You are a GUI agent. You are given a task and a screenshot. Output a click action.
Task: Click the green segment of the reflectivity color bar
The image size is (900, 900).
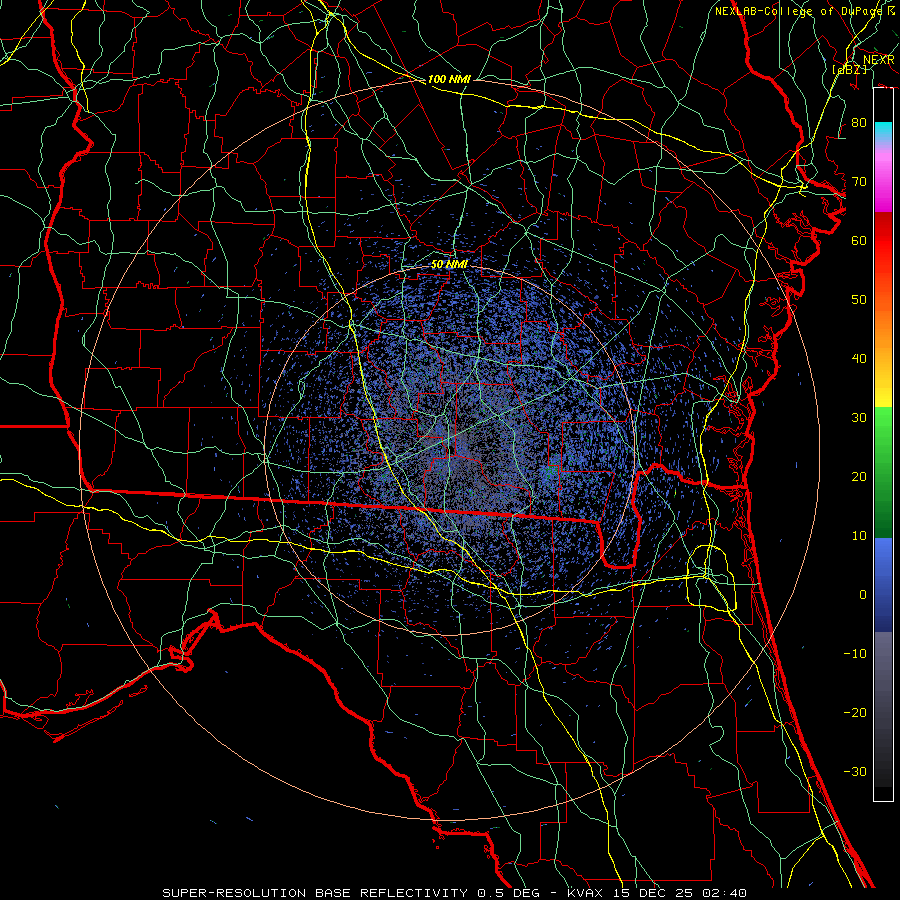coord(883,472)
